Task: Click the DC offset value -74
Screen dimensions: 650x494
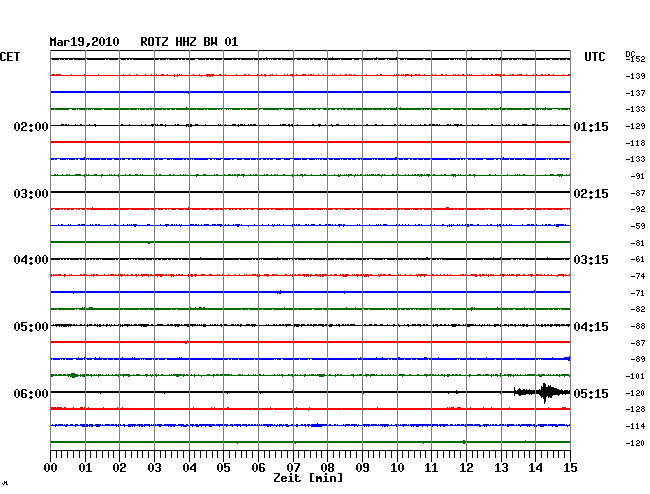Action: [638, 276]
